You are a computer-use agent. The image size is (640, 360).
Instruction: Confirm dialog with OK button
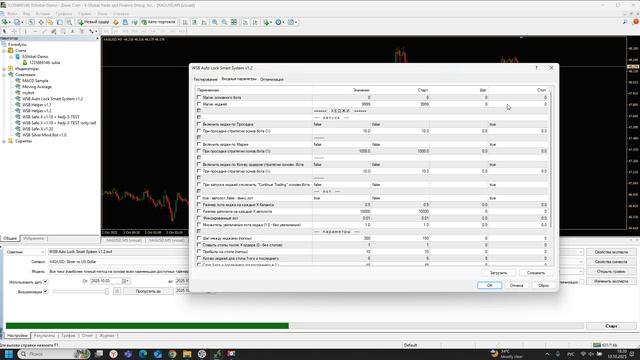tap(489, 285)
